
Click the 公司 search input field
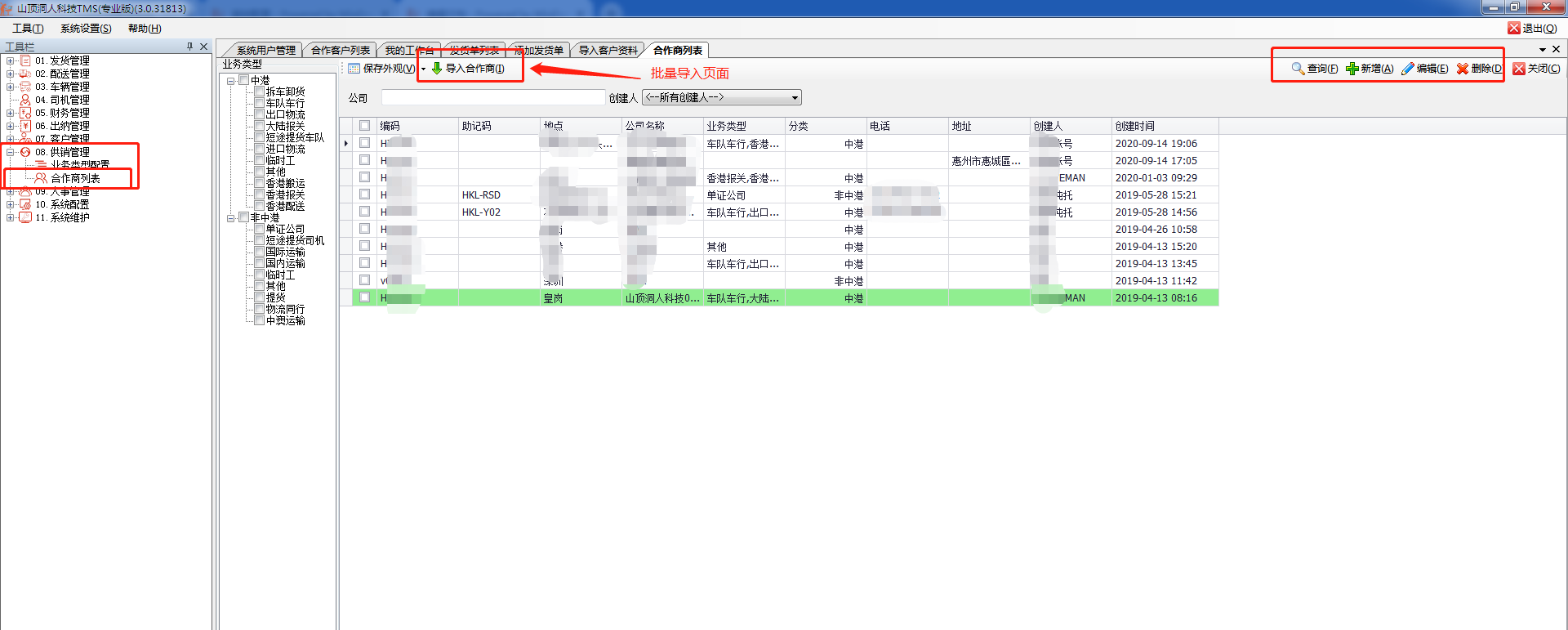[x=492, y=98]
